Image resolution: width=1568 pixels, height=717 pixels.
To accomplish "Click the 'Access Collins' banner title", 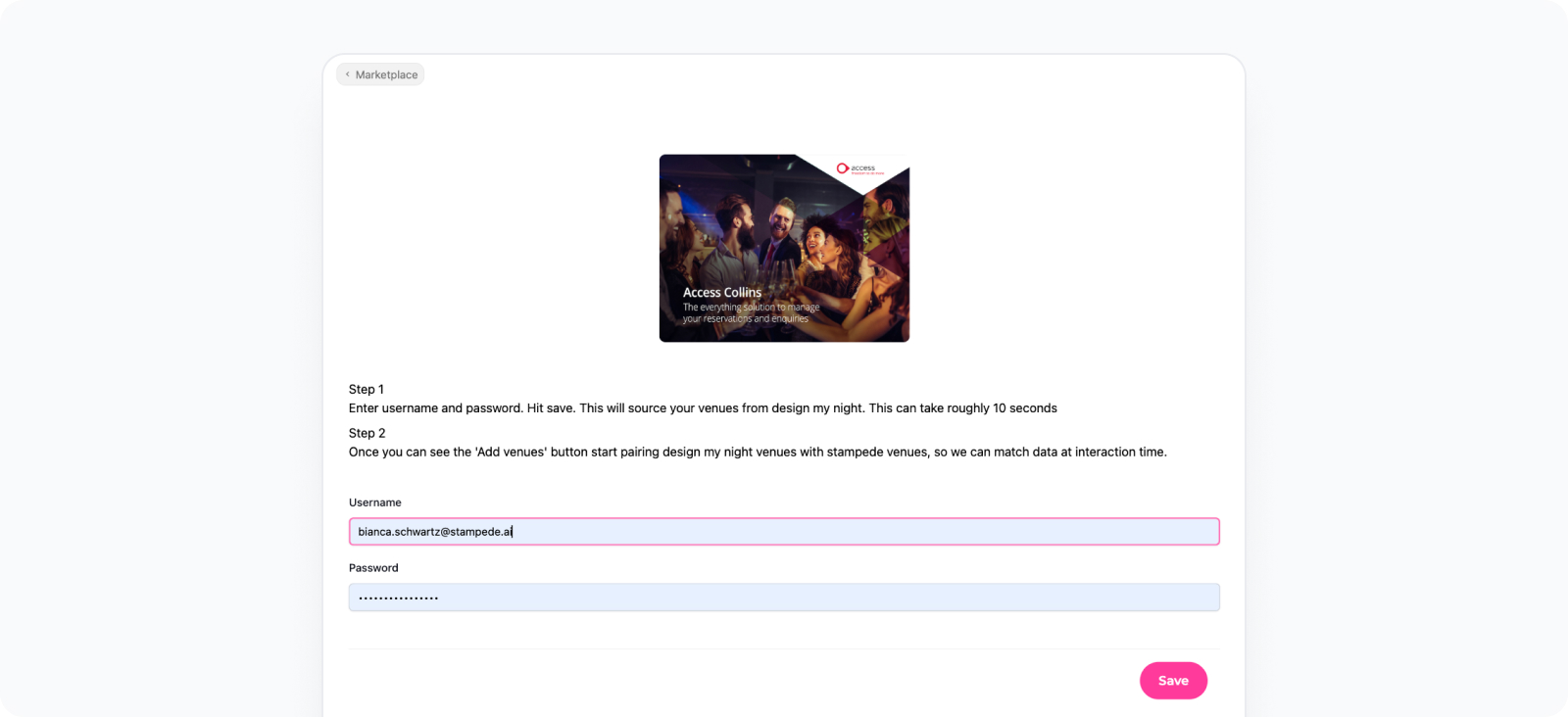I will (x=722, y=292).
